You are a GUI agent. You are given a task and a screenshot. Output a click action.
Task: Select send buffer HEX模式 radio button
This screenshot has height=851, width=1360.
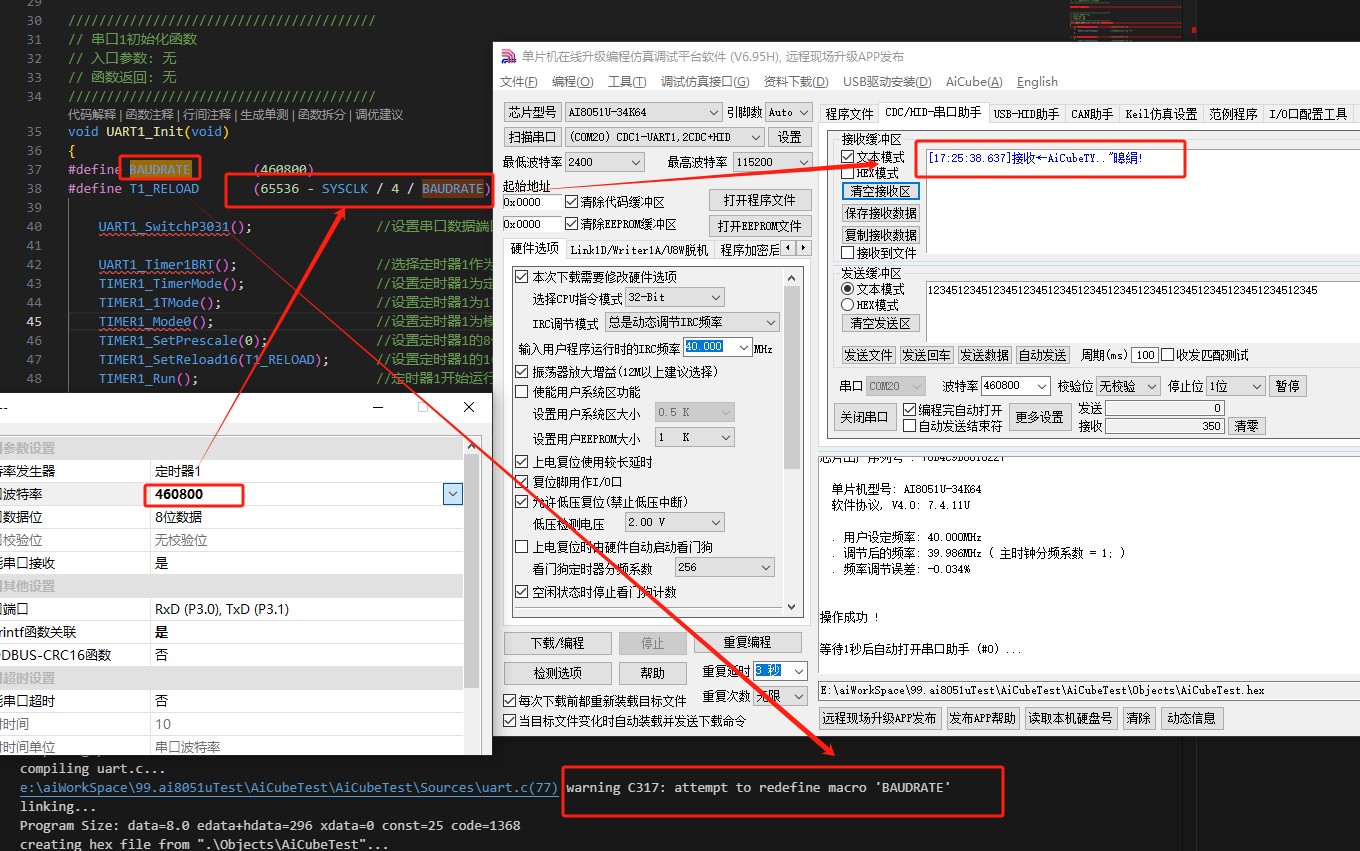[x=848, y=304]
